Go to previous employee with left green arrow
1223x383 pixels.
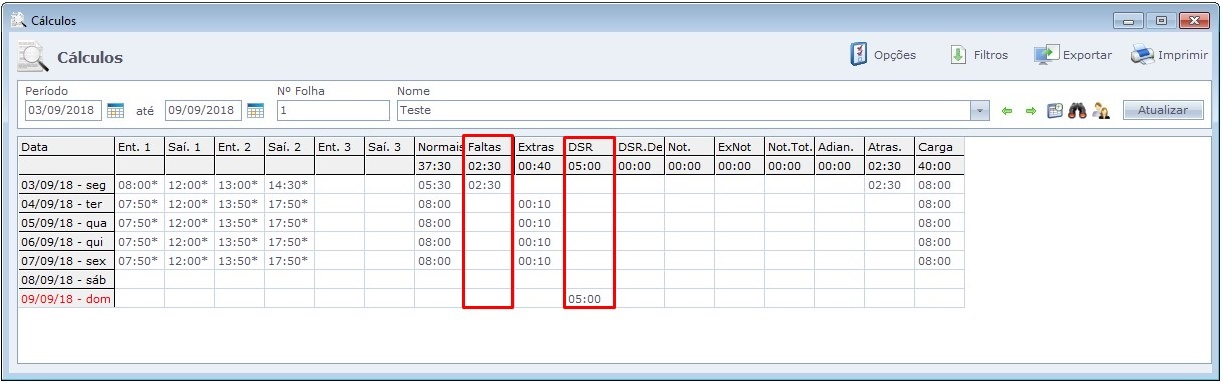click(x=1007, y=110)
